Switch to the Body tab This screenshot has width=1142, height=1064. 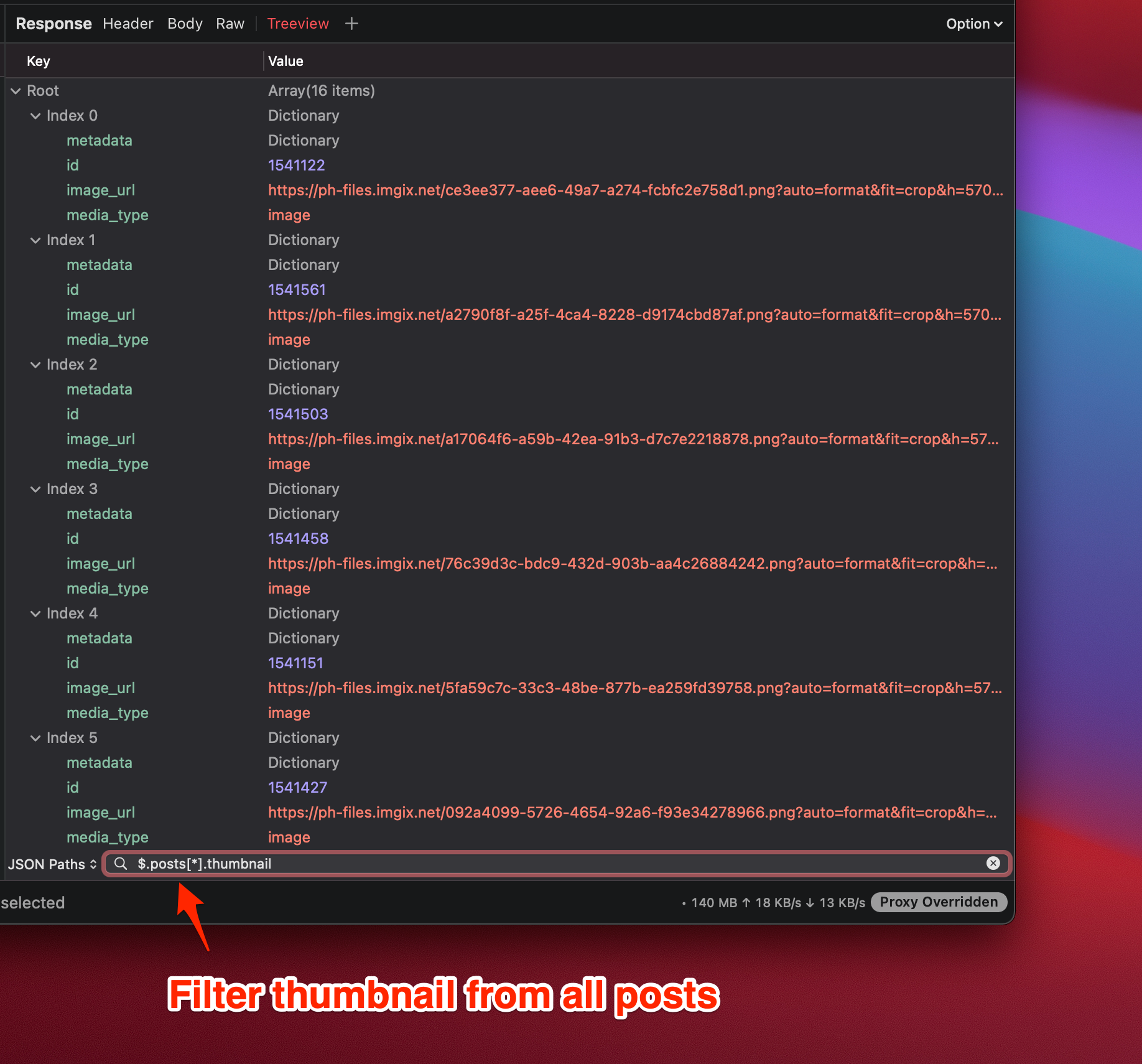click(x=184, y=24)
